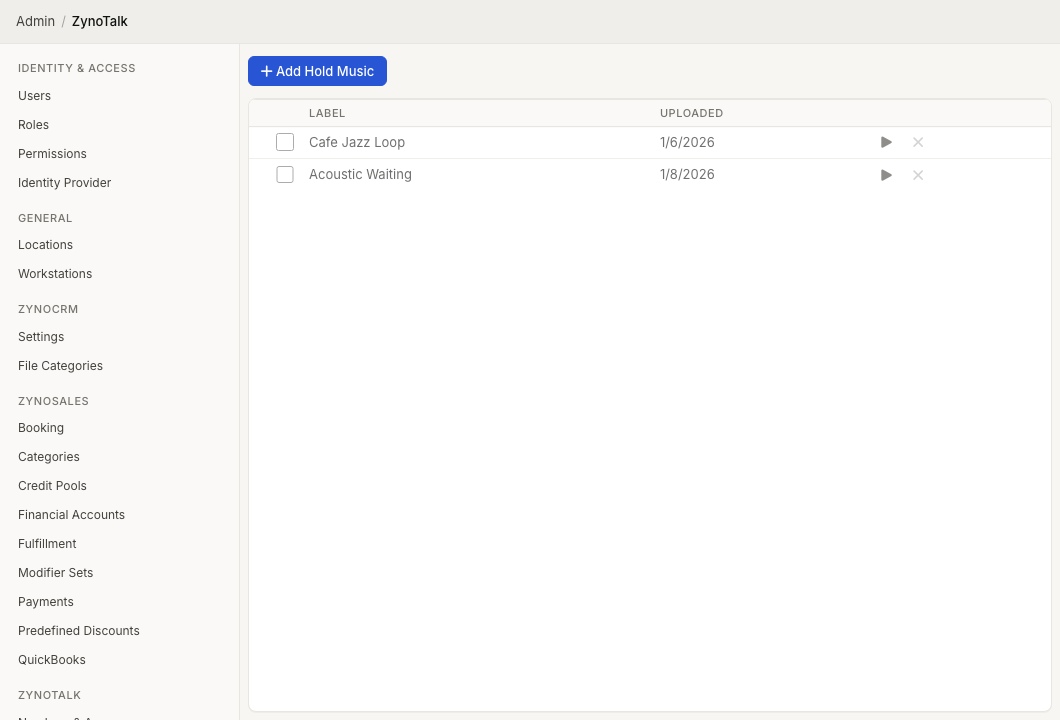Open Workstations in the sidebar
The height and width of the screenshot is (720, 1060).
coord(55,274)
